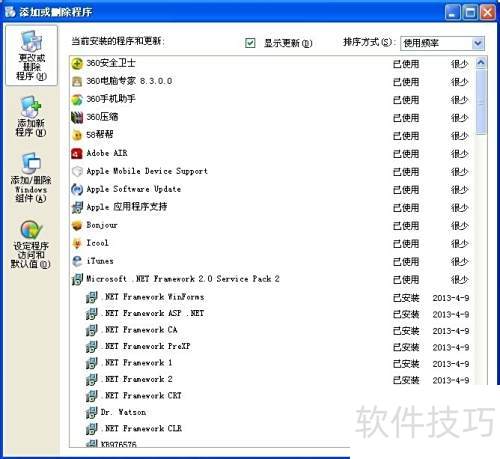Click the 360手机助手 program icon
The image size is (500, 459).
coord(77,99)
